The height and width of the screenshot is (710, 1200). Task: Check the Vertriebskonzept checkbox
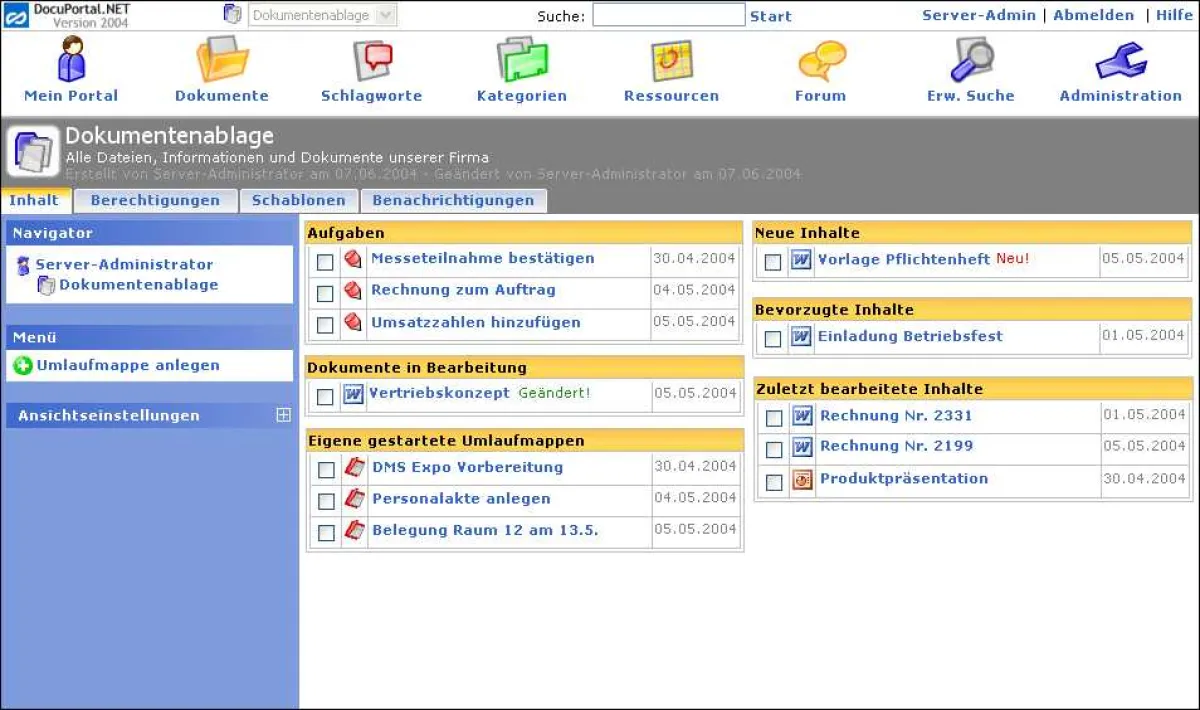point(325,396)
